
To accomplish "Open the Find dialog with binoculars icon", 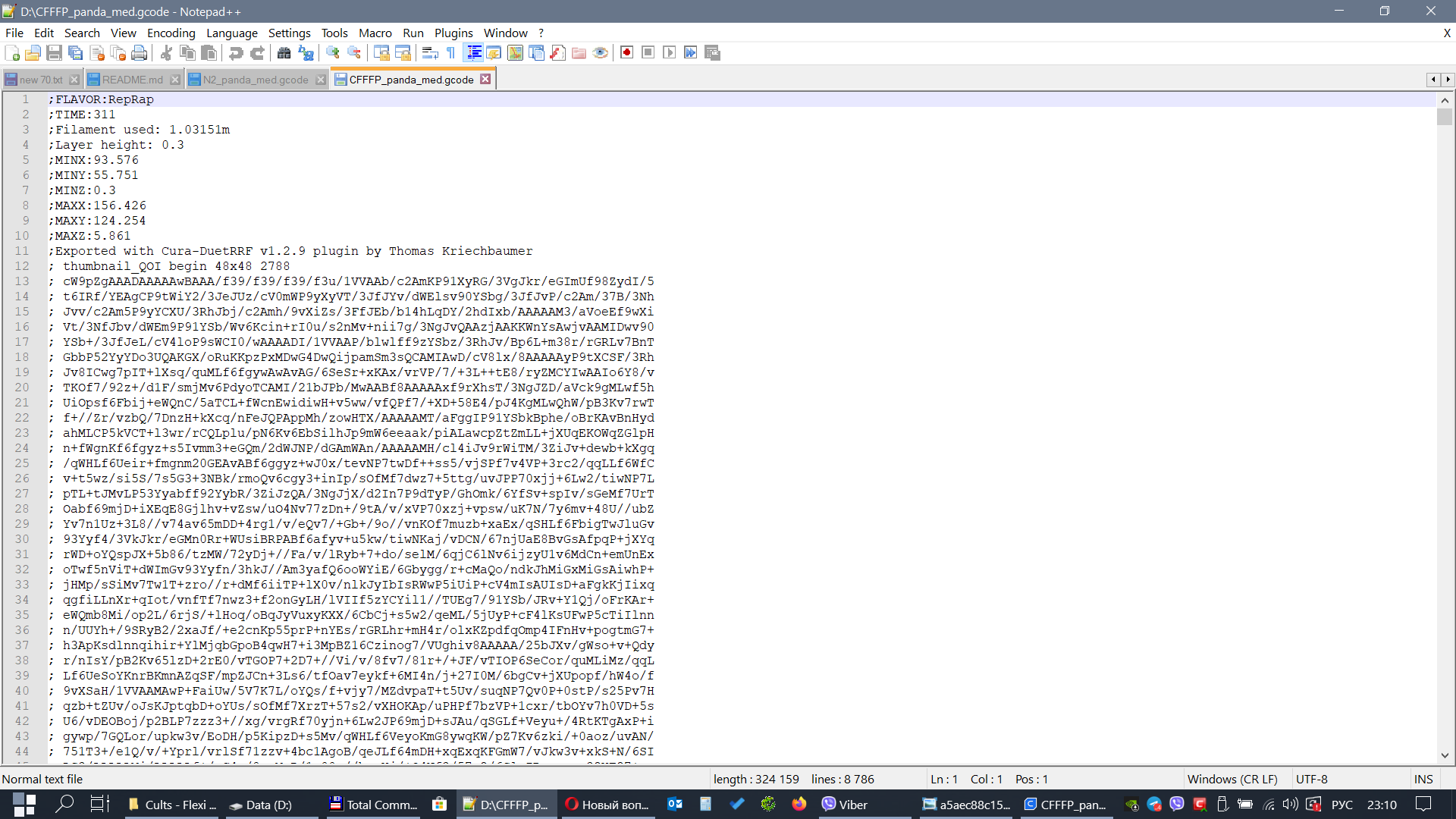I will [284, 53].
